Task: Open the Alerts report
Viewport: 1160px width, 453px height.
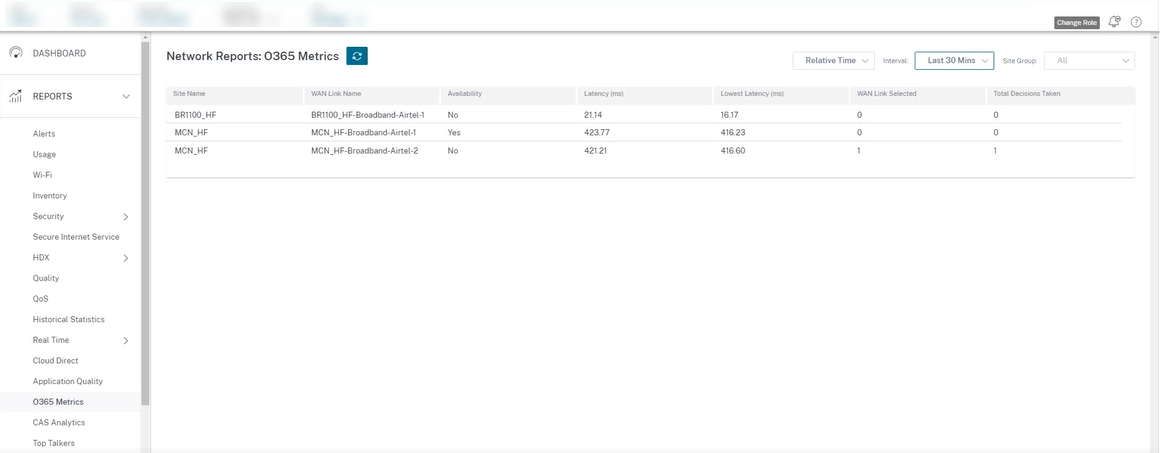Action: coord(44,134)
